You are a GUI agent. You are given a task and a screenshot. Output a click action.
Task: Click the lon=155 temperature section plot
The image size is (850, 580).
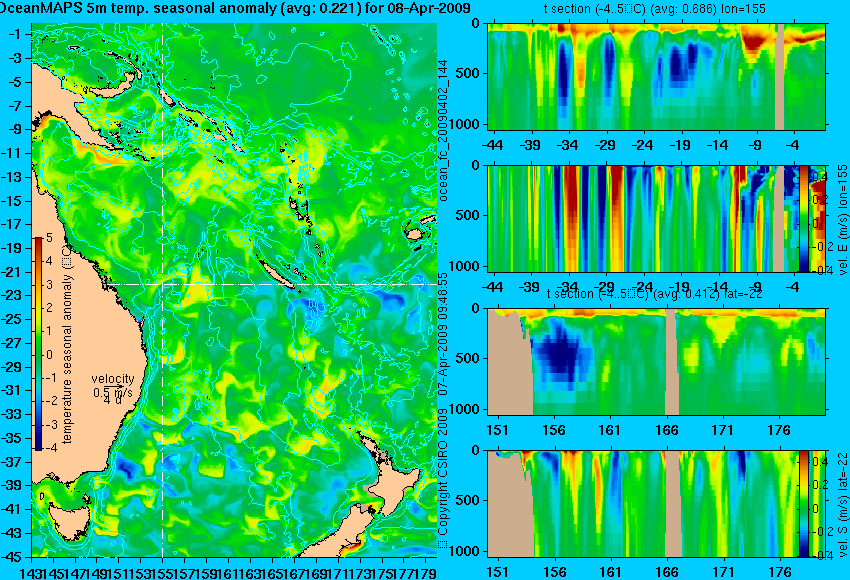pos(656,76)
